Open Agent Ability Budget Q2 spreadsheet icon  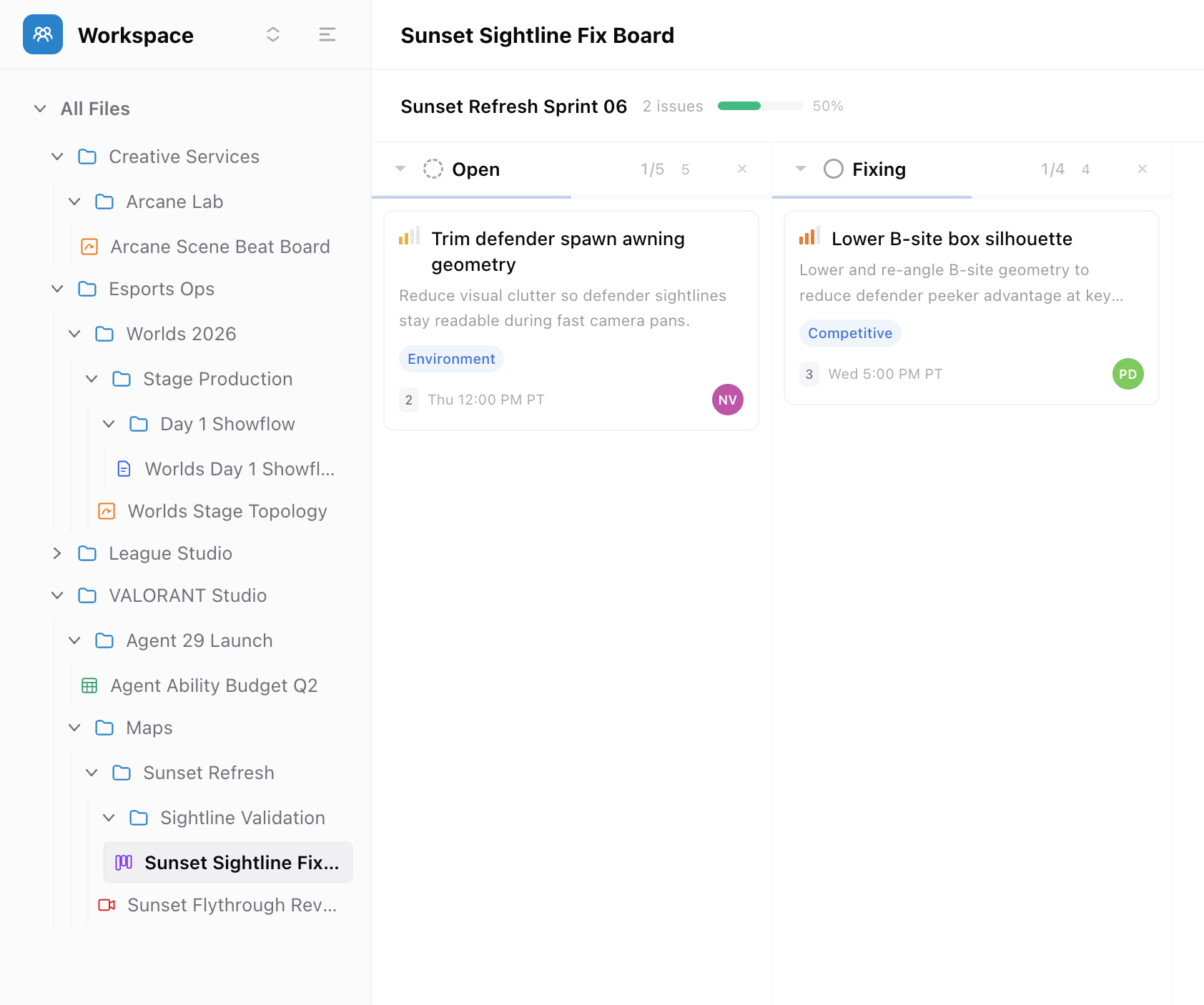[x=89, y=685]
